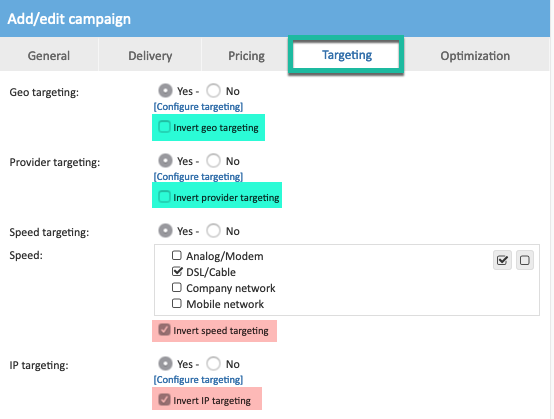Select the Mobile network checkbox
Viewport: 554px width, 419px height.
177,303
